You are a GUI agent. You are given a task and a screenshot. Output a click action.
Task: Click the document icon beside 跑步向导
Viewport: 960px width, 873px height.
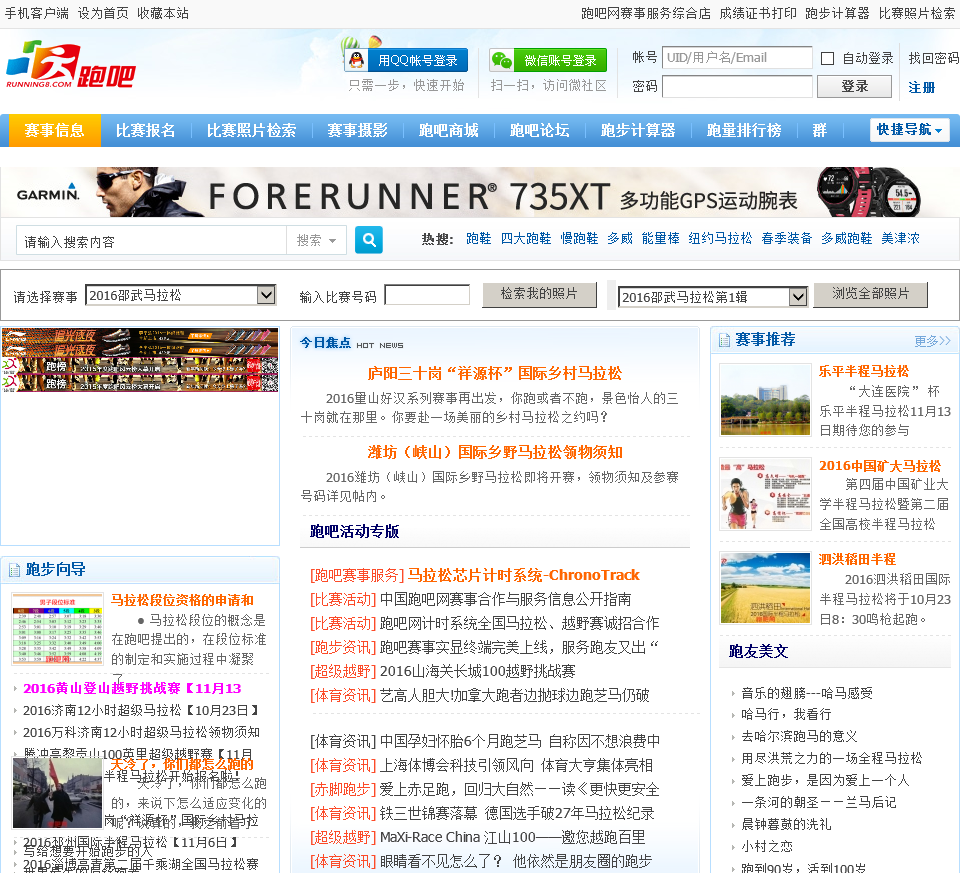14,571
